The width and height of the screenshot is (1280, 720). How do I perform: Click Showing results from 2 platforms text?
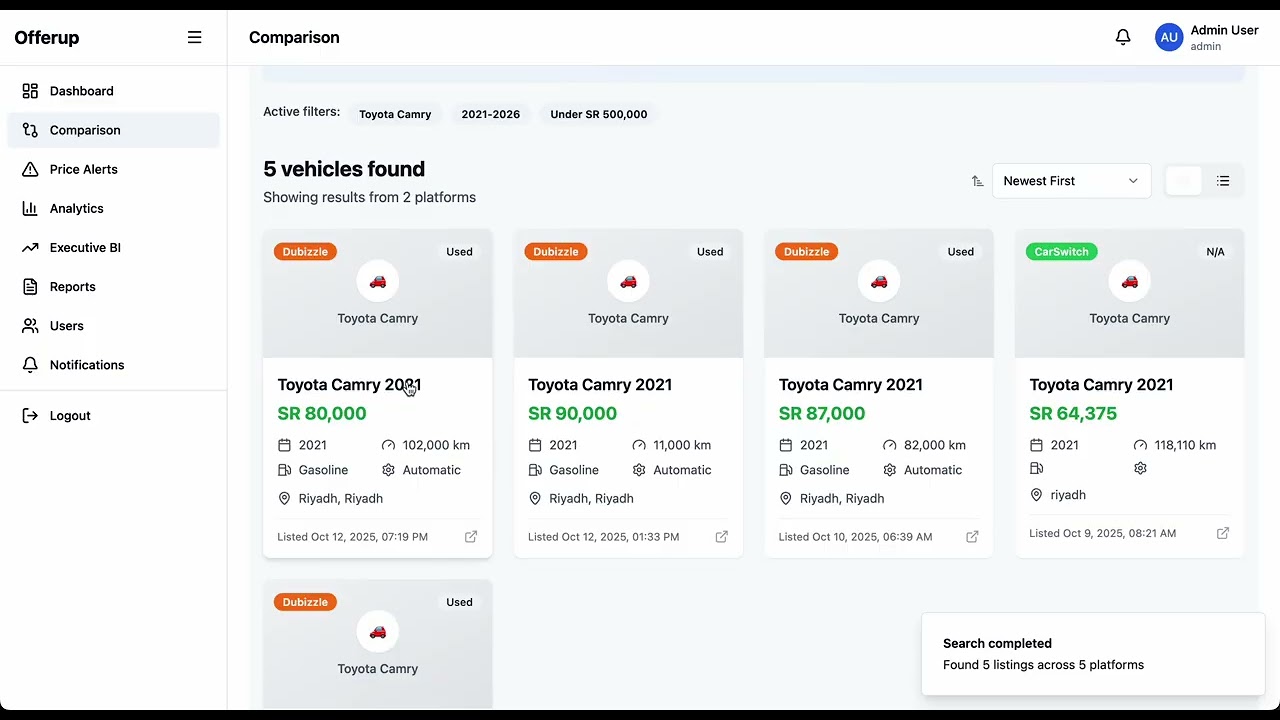369,197
